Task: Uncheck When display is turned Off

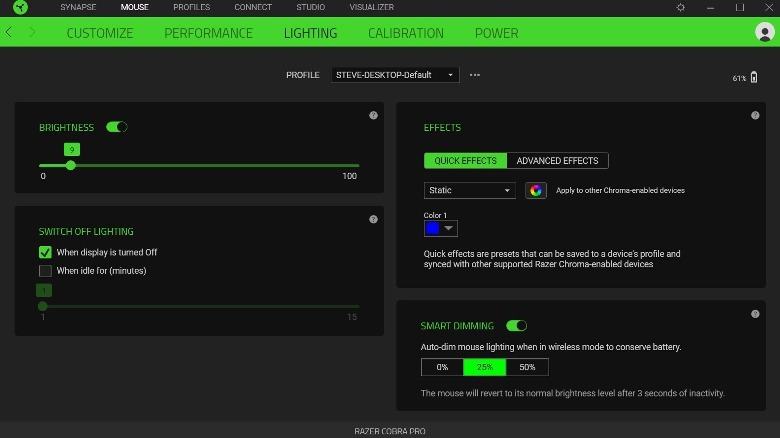Action: [45, 252]
